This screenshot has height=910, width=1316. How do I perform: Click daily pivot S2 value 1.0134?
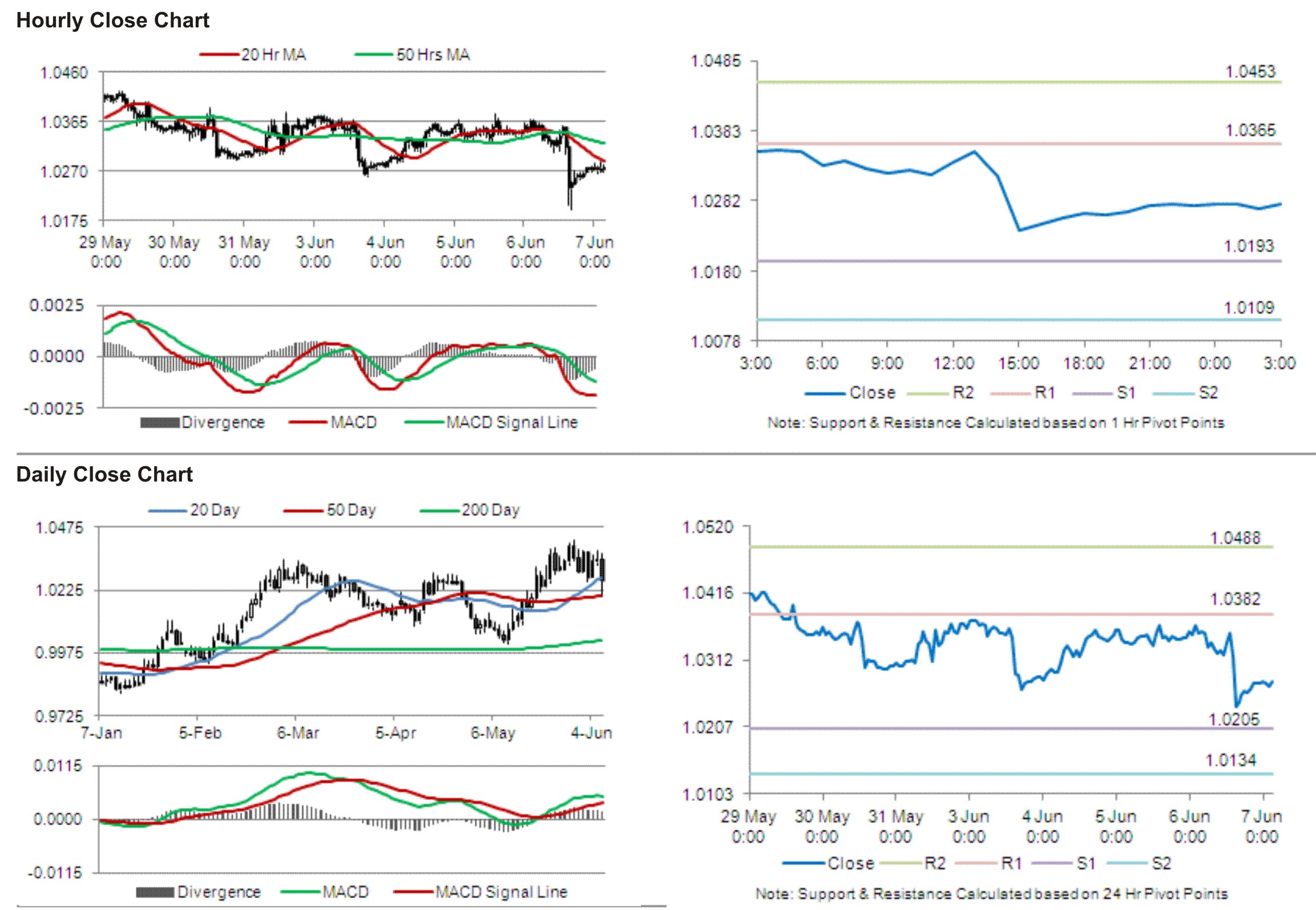1230,761
